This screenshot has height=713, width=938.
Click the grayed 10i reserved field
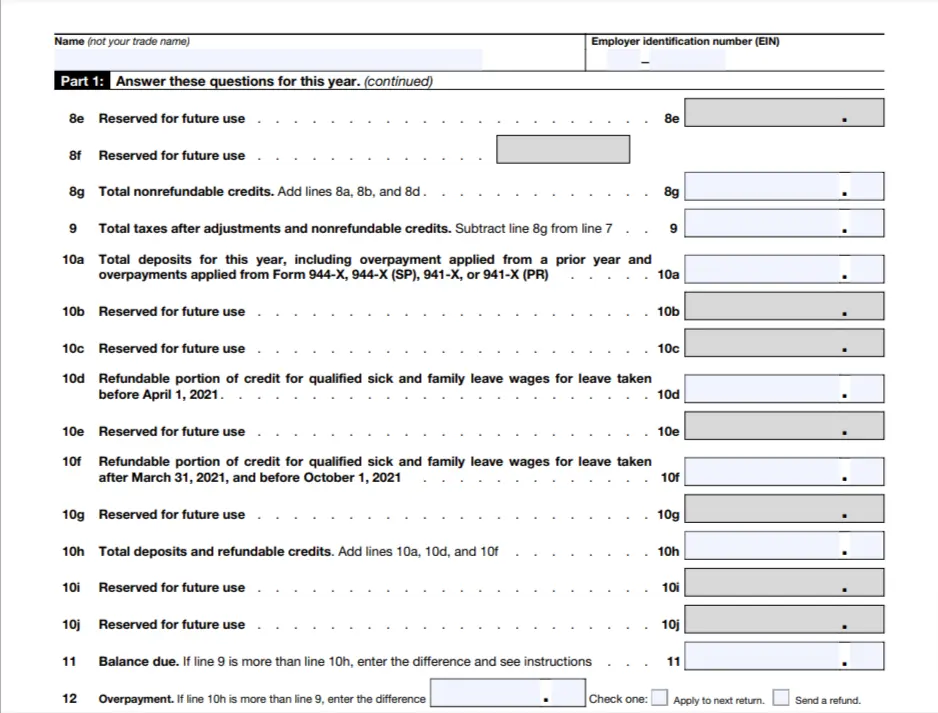[x=784, y=583]
